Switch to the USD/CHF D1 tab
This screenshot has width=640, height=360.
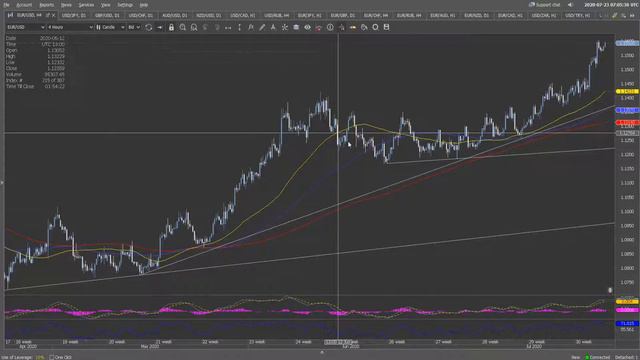click(x=141, y=15)
